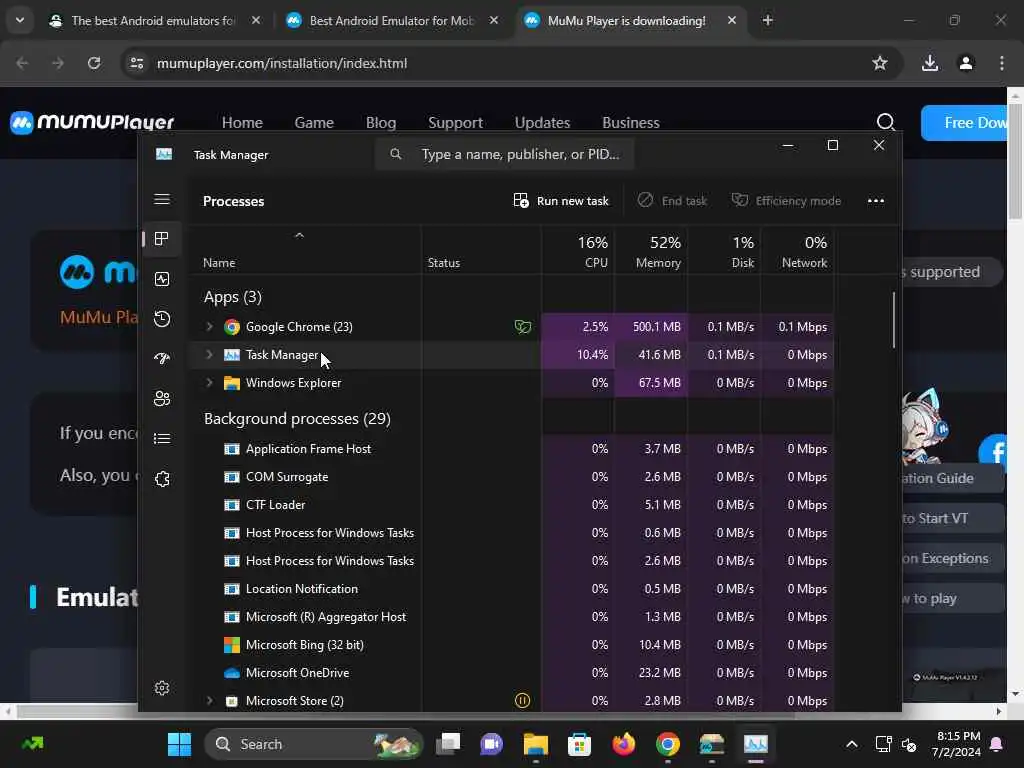Click the Task Manager search box
The width and height of the screenshot is (1024, 768).
click(x=504, y=155)
